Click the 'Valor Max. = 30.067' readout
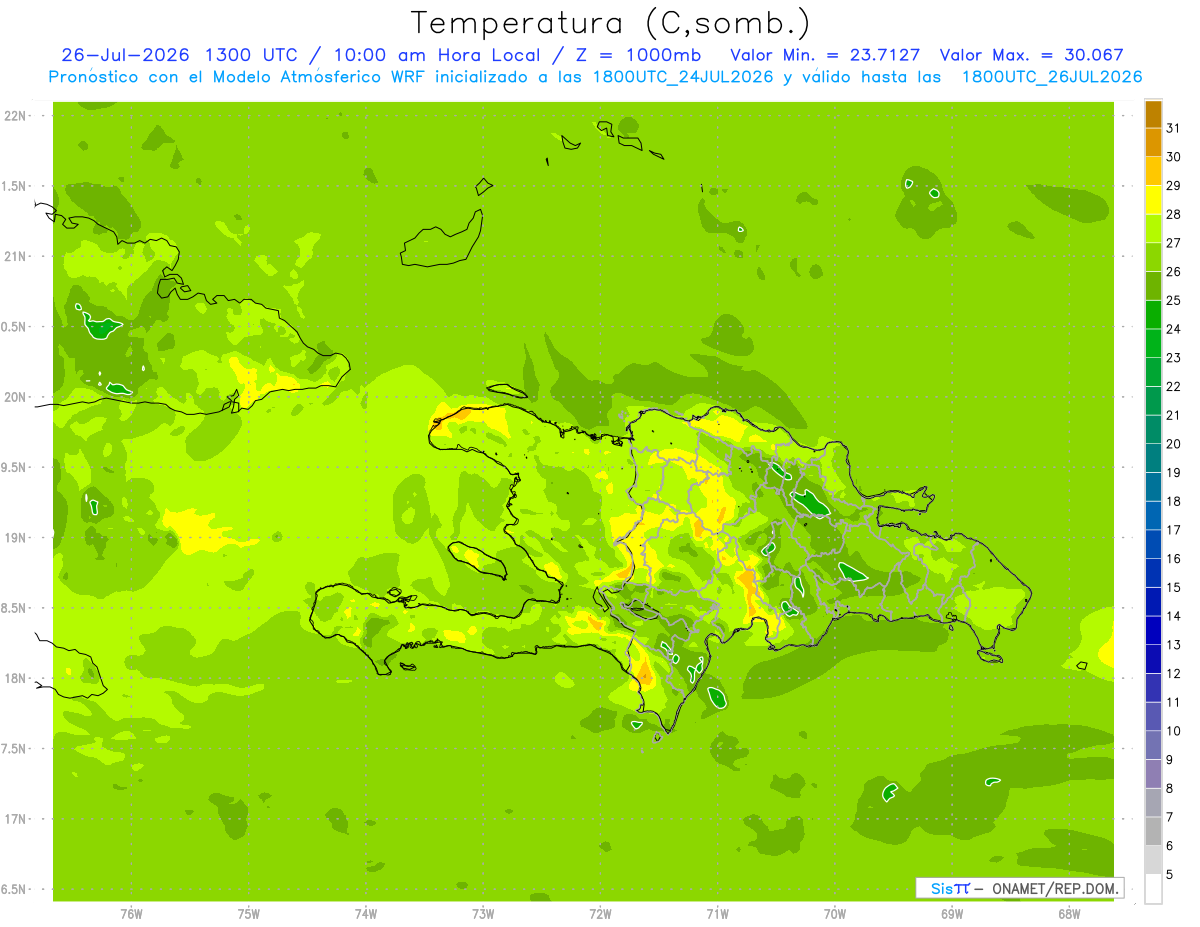The image size is (1200, 927). click(1032, 55)
